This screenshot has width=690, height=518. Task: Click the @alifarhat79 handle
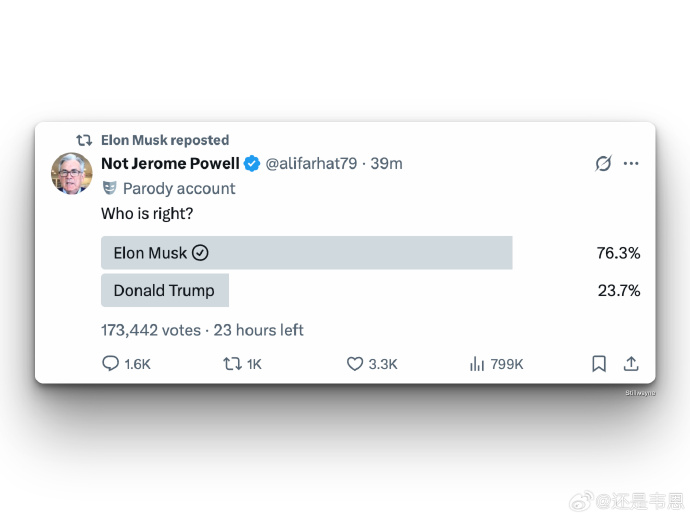[x=310, y=163]
